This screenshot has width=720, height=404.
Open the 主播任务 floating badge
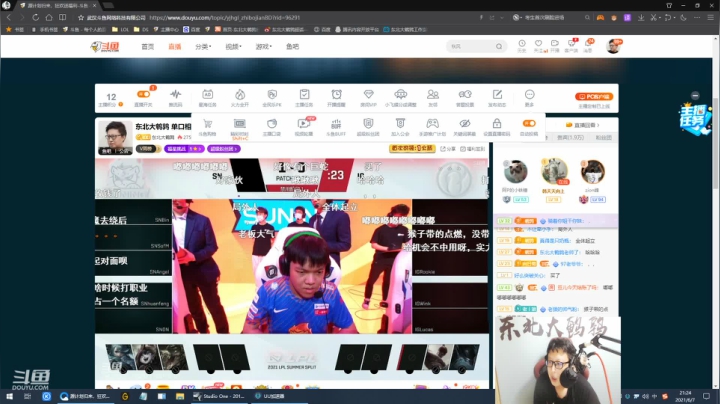pos(694,118)
